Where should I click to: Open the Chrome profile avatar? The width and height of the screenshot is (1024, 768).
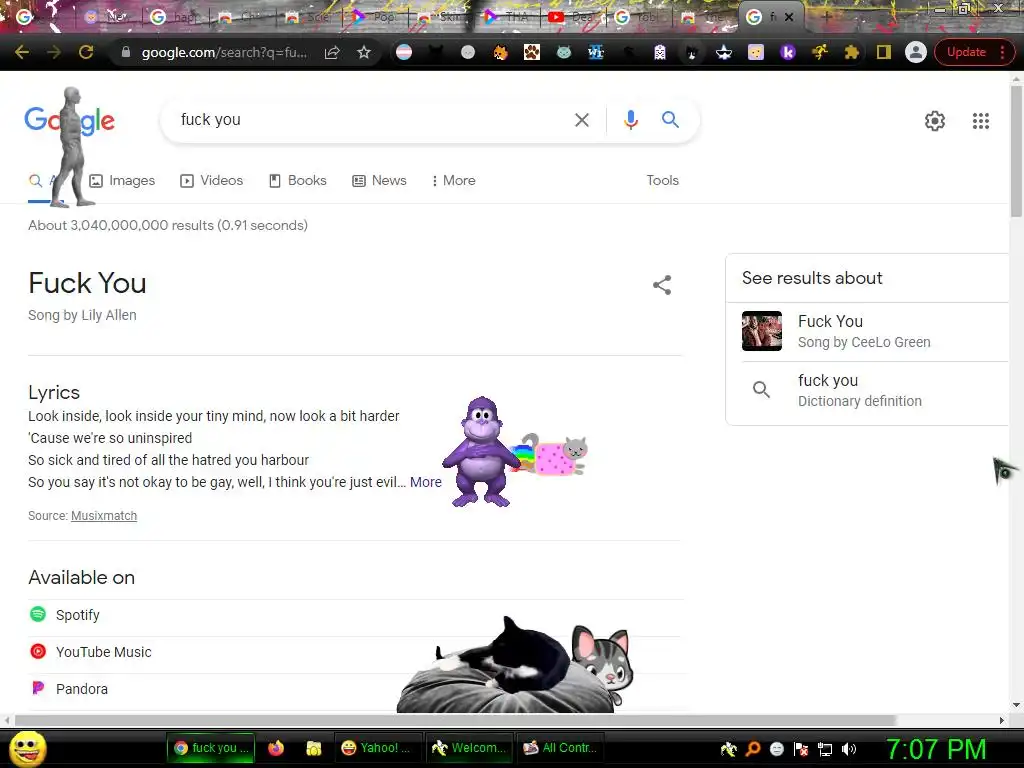[x=916, y=52]
